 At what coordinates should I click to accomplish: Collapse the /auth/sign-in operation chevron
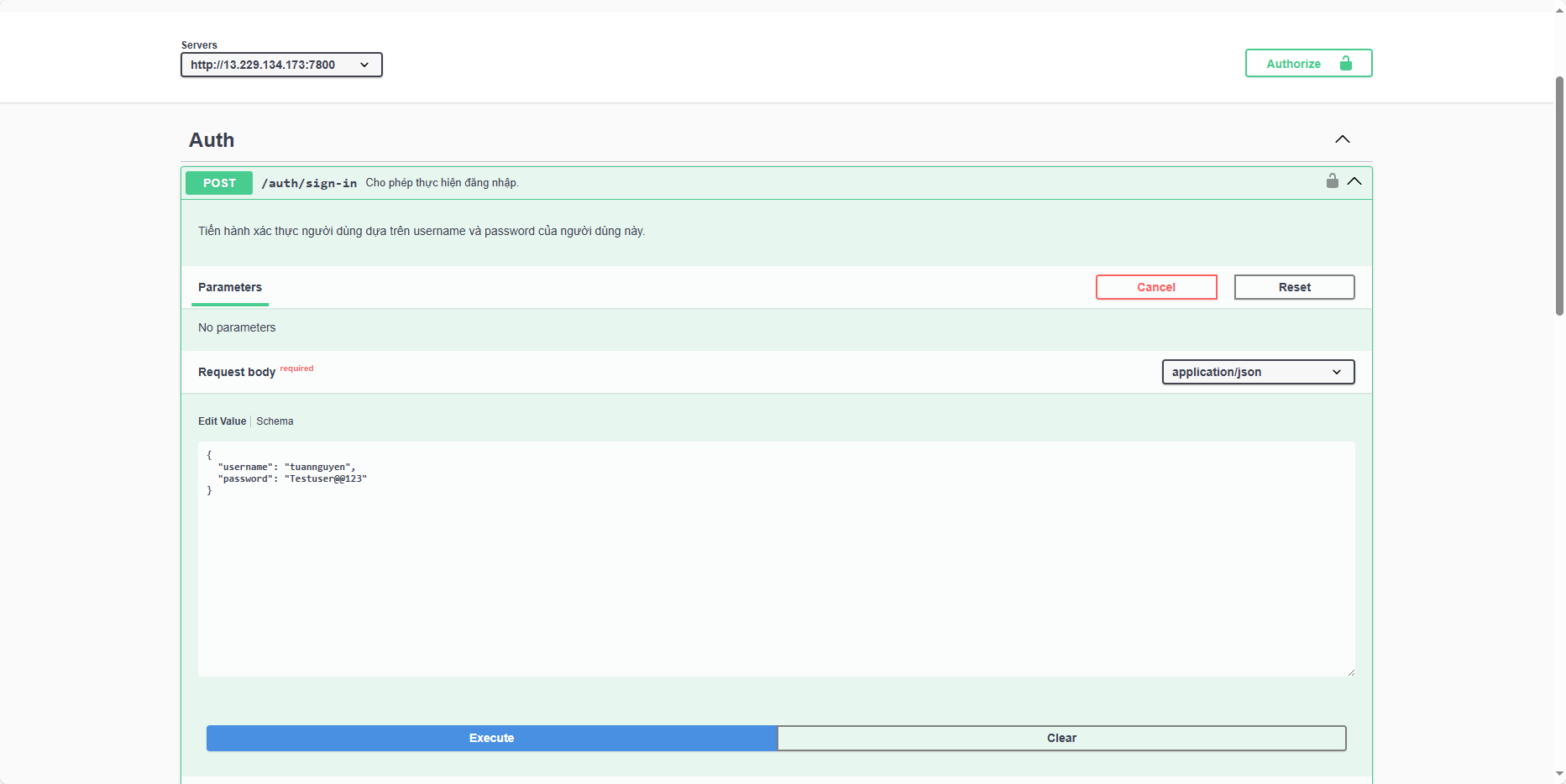1354,181
